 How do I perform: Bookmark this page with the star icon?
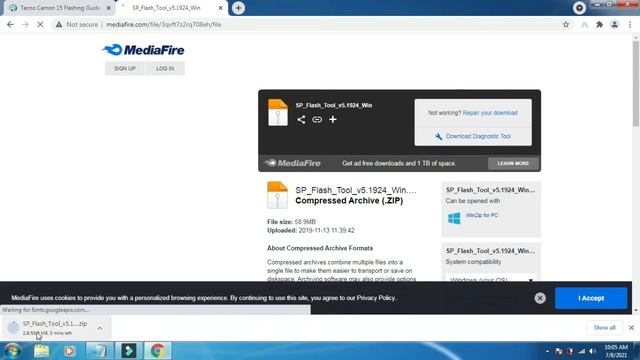tap(566, 24)
